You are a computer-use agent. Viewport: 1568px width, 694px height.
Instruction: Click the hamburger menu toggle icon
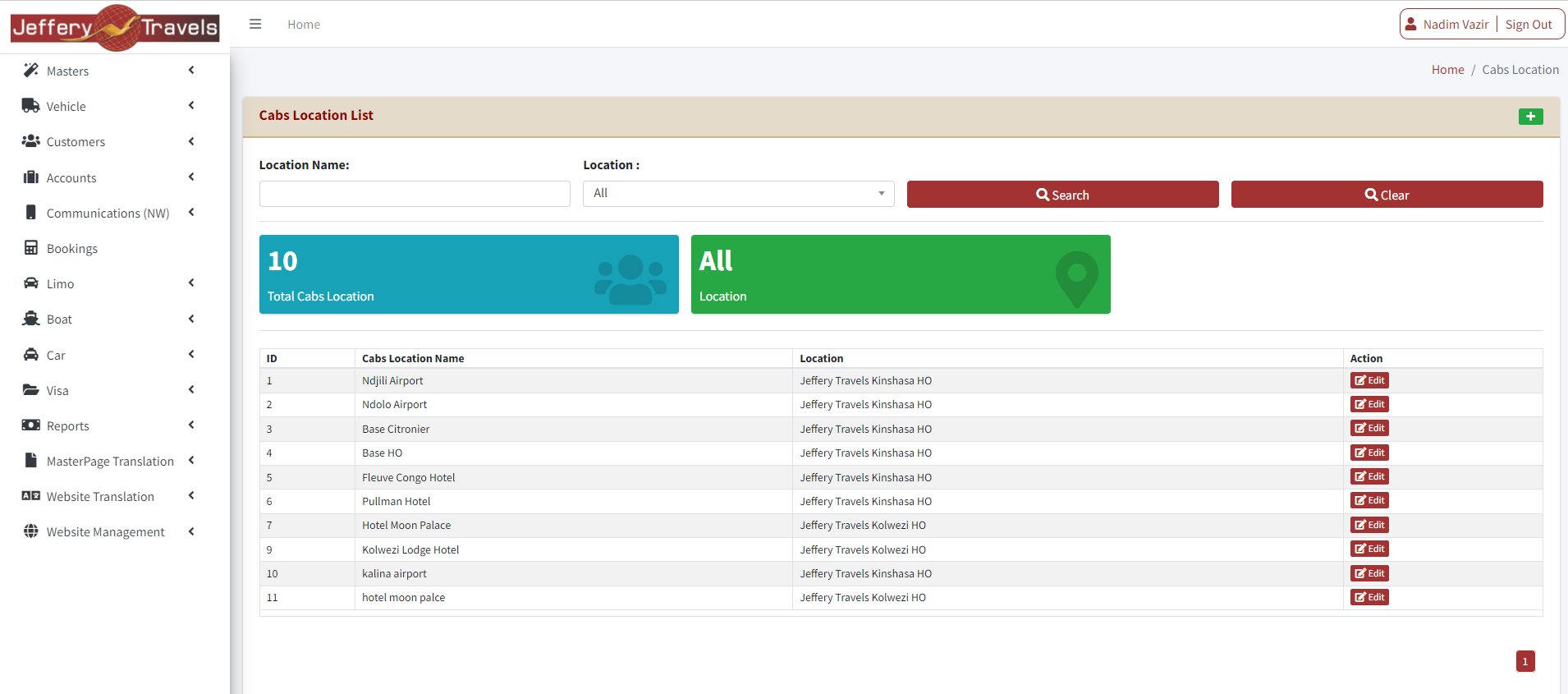tap(255, 25)
